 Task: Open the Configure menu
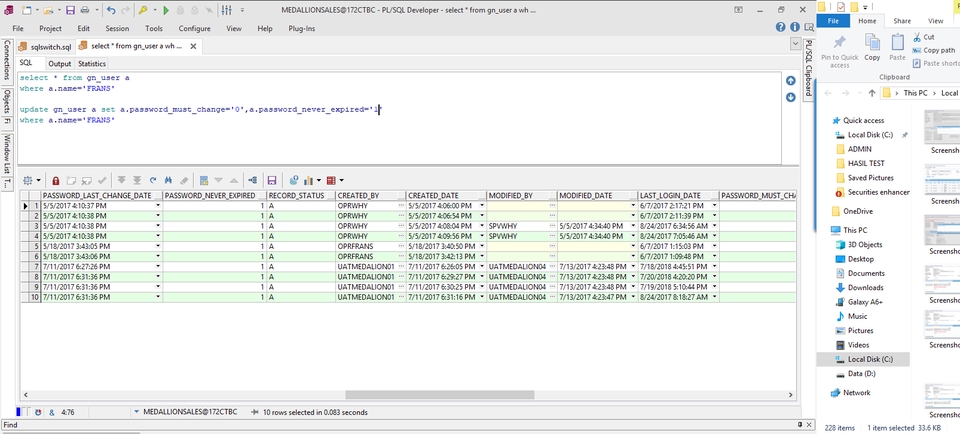tap(195, 28)
